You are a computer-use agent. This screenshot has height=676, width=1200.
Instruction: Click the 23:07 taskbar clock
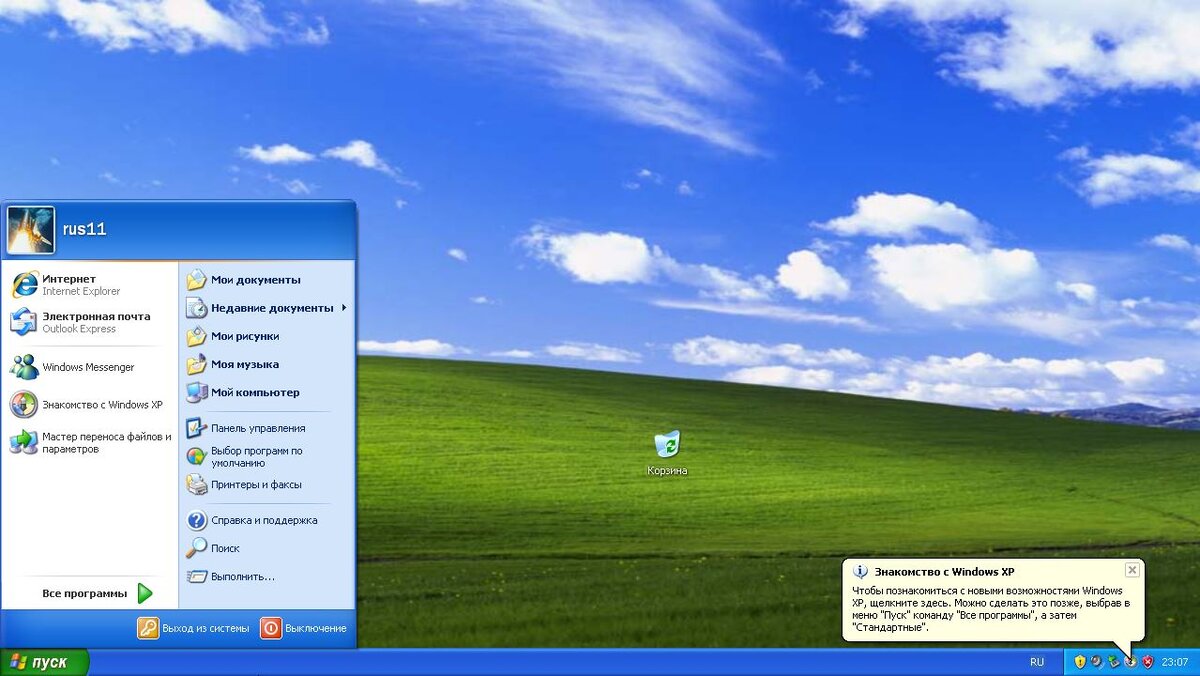1174,662
